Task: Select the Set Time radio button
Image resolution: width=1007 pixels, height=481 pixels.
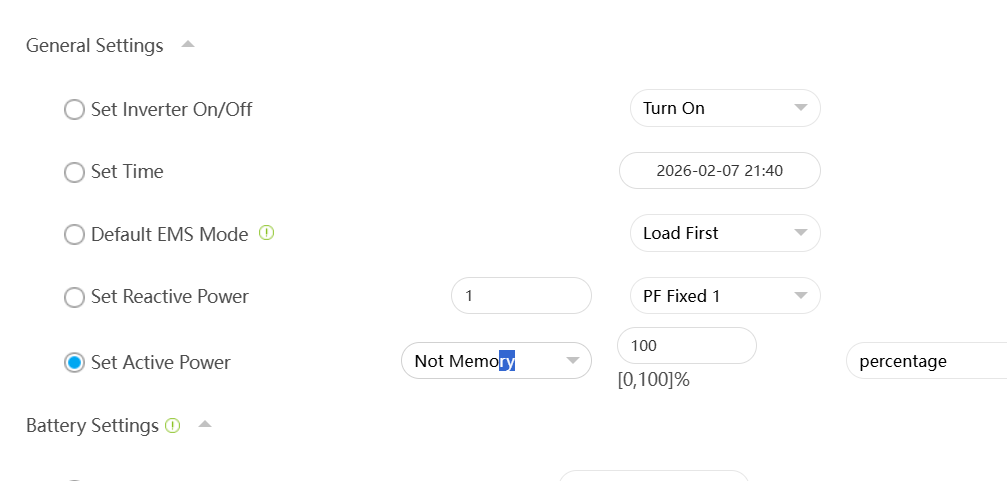Action: click(74, 172)
